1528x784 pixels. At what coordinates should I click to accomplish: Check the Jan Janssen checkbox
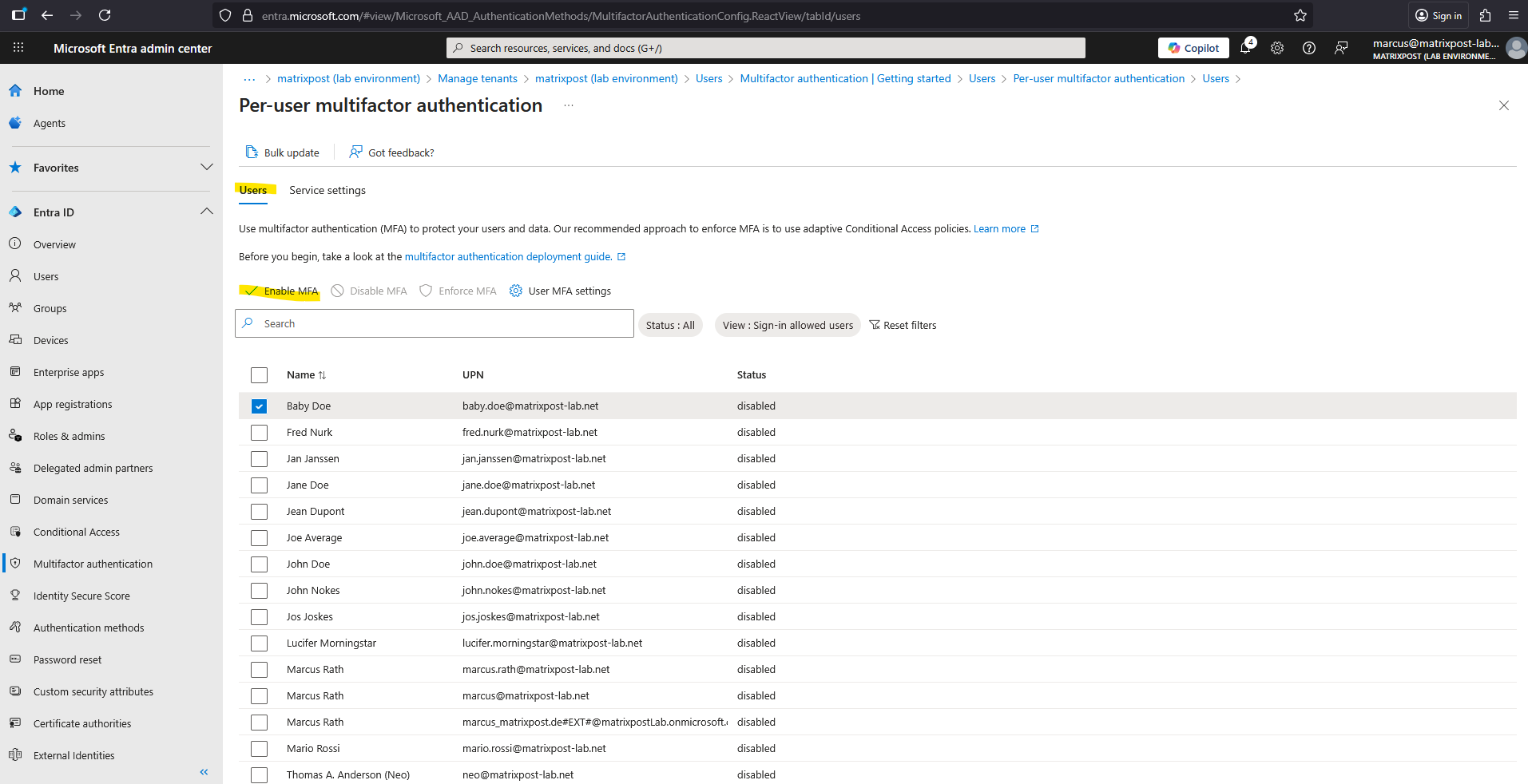click(259, 459)
